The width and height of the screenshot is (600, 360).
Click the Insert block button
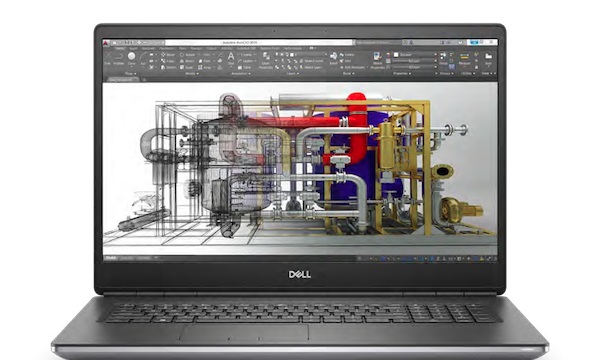pos(333,58)
